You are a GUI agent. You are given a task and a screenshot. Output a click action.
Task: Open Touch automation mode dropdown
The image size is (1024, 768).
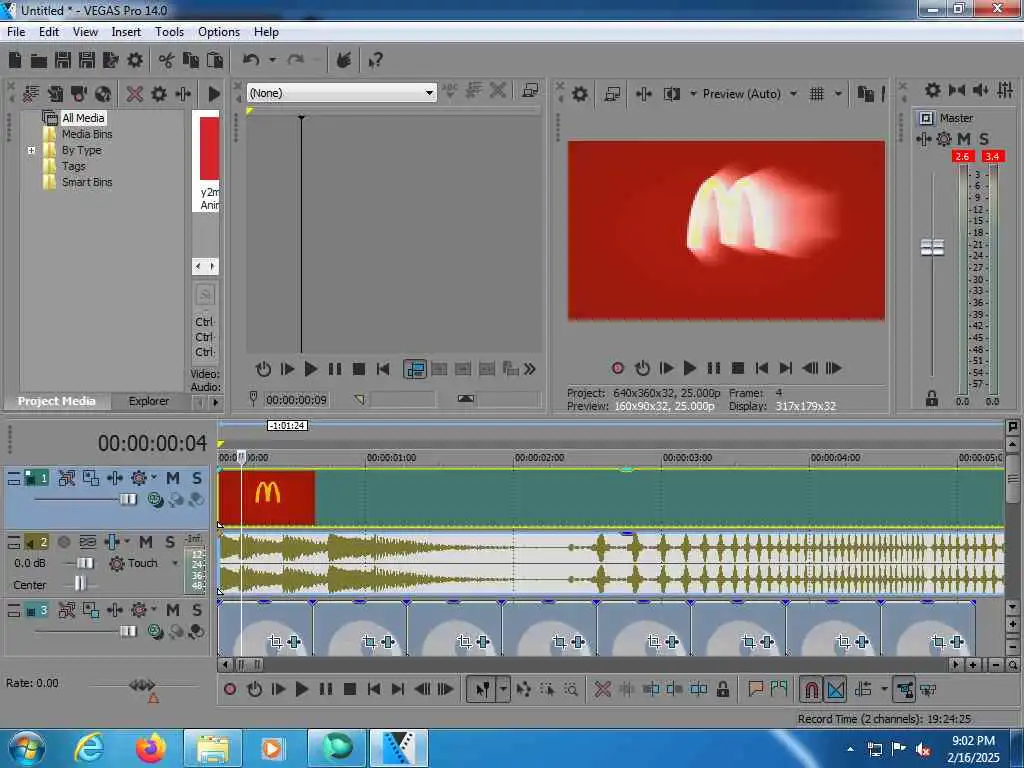tap(175, 563)
